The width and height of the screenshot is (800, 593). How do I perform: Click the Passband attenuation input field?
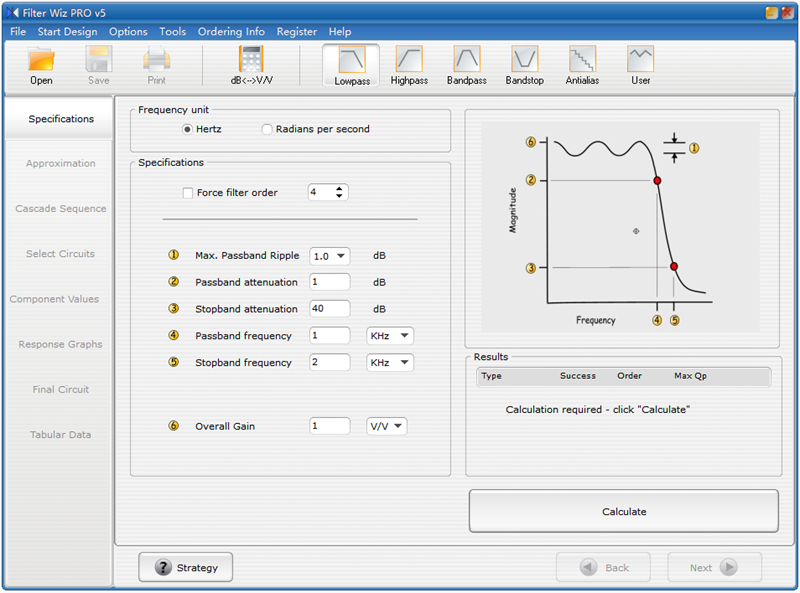point(330,282)
